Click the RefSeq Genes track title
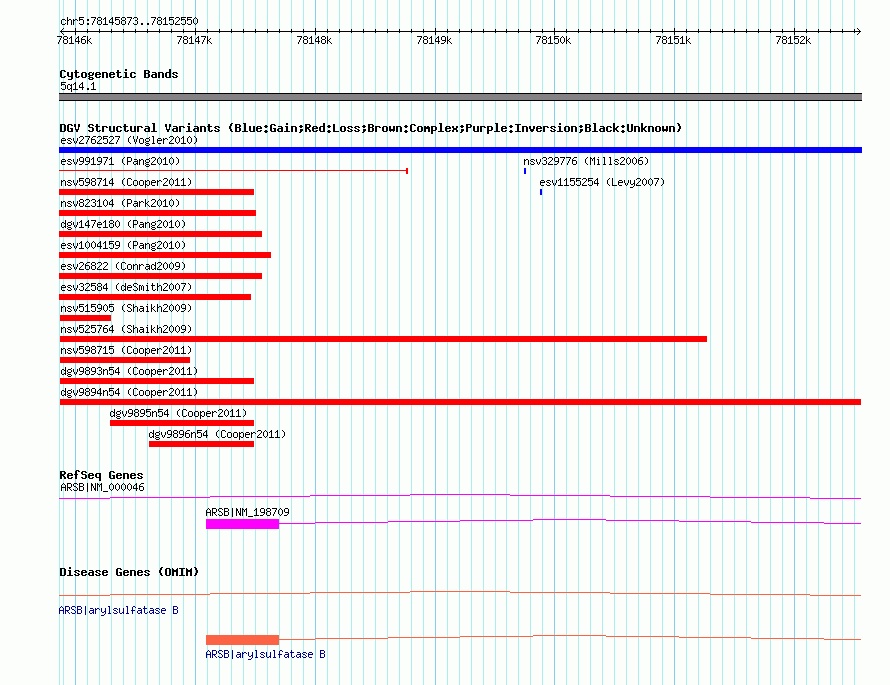 (101, 475)
